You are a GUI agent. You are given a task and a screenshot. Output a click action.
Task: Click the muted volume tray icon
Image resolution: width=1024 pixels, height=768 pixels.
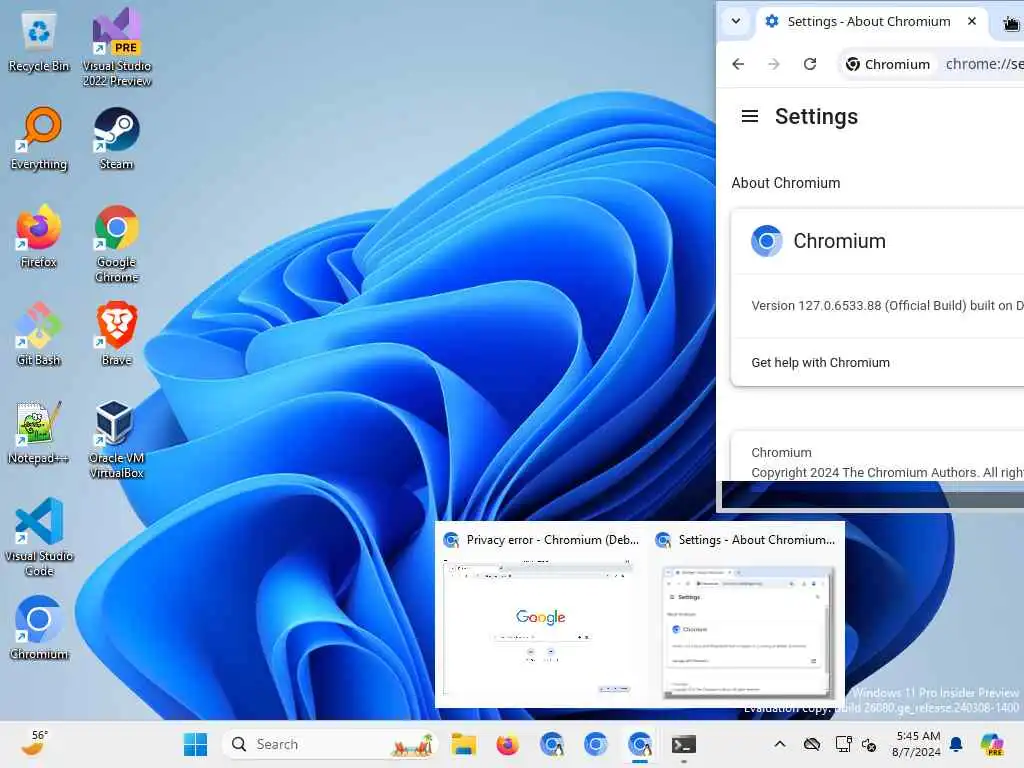tap(869, 744)
